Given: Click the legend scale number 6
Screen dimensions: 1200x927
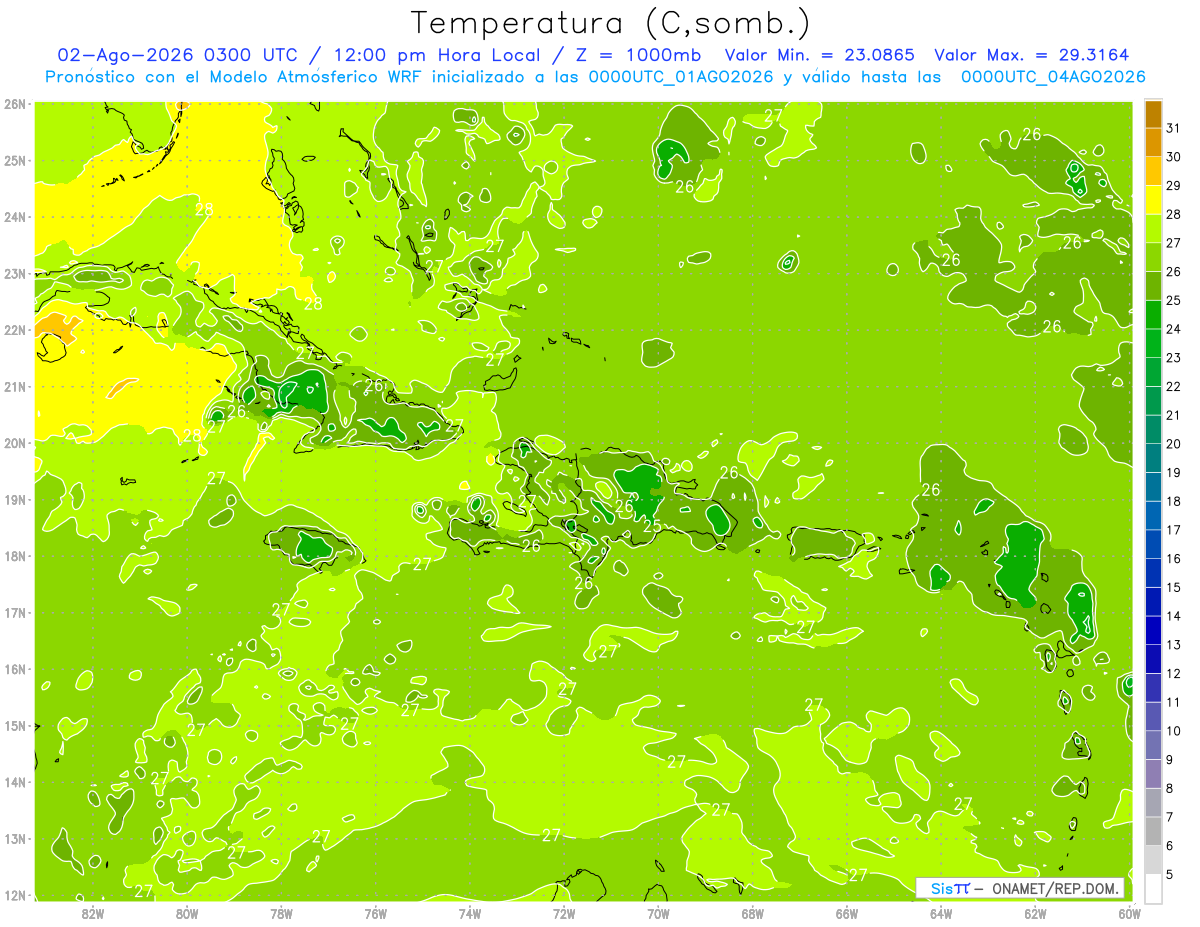Looking at the screenshot, I should (1170, 846).
